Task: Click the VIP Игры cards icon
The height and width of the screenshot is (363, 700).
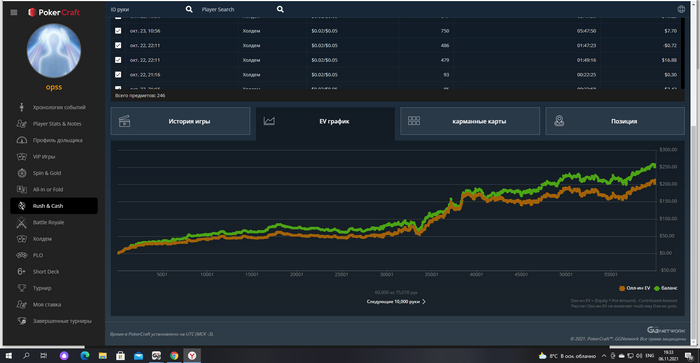Action: [x=21, y=157]
